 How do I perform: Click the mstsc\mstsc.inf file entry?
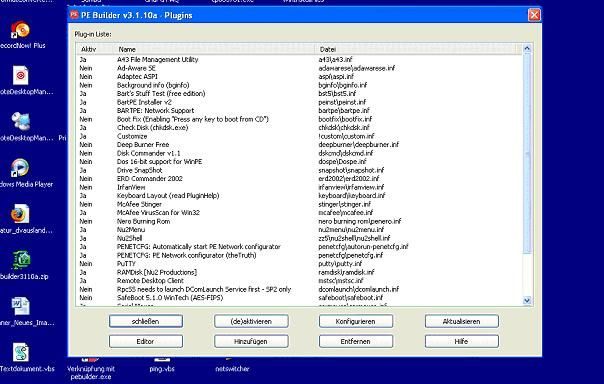341,281
